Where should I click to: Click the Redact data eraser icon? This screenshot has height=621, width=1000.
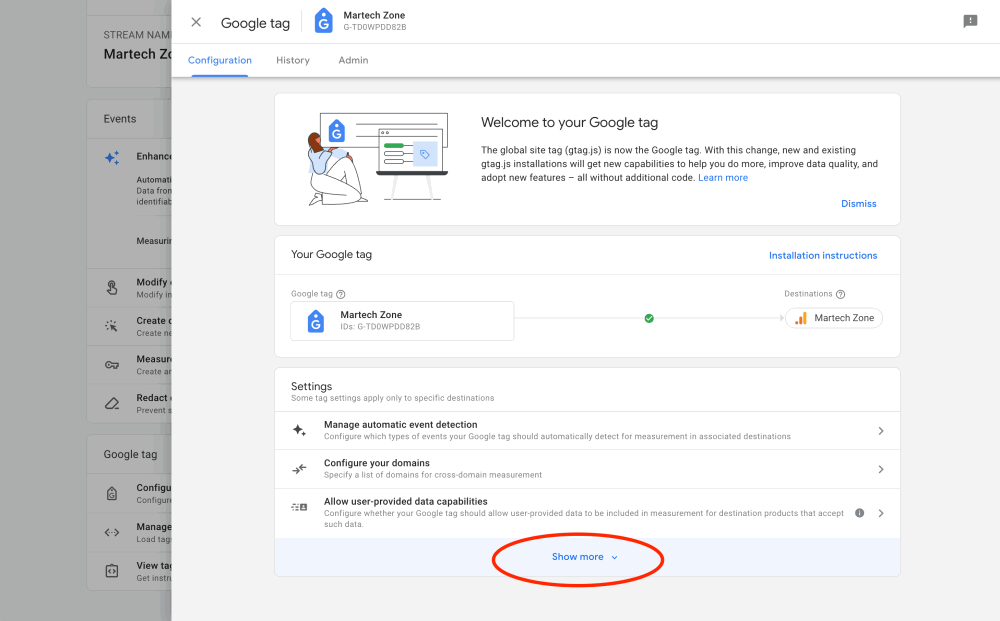pyautogui.click(x=112, y=404)
